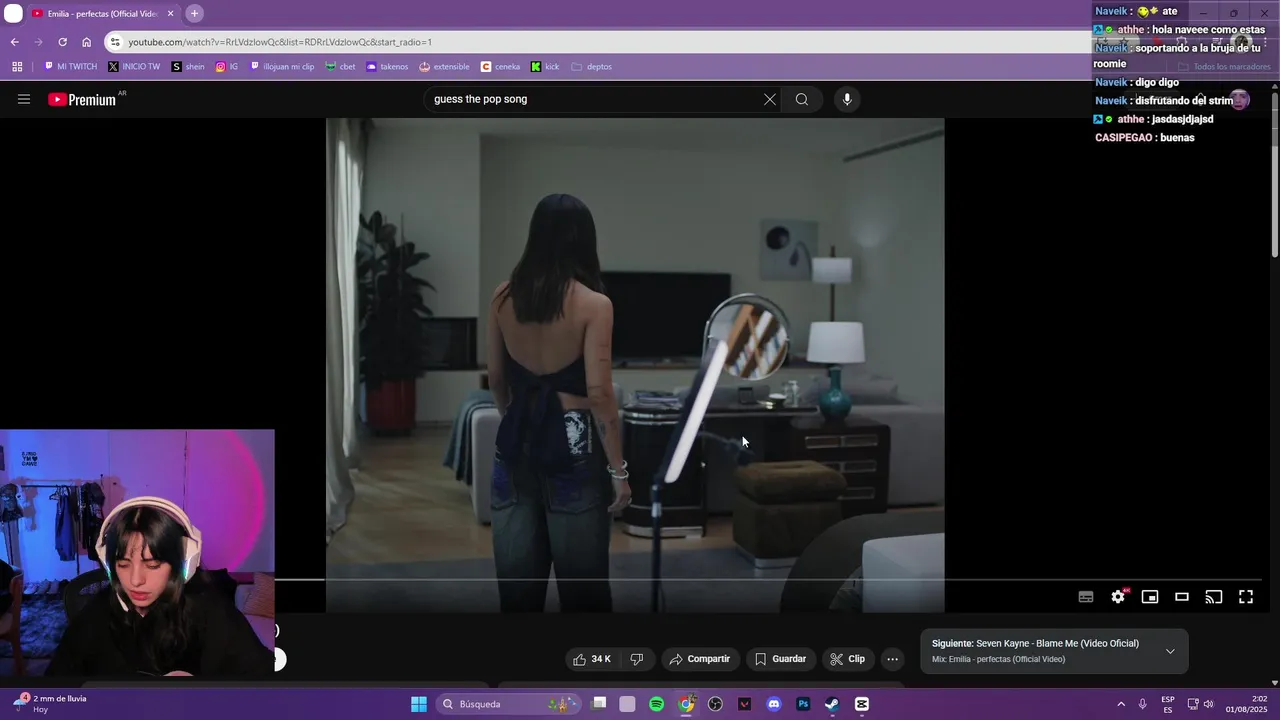Open a new browser tab
Viewport: 1280px width, 720px height.
point(194,14)
